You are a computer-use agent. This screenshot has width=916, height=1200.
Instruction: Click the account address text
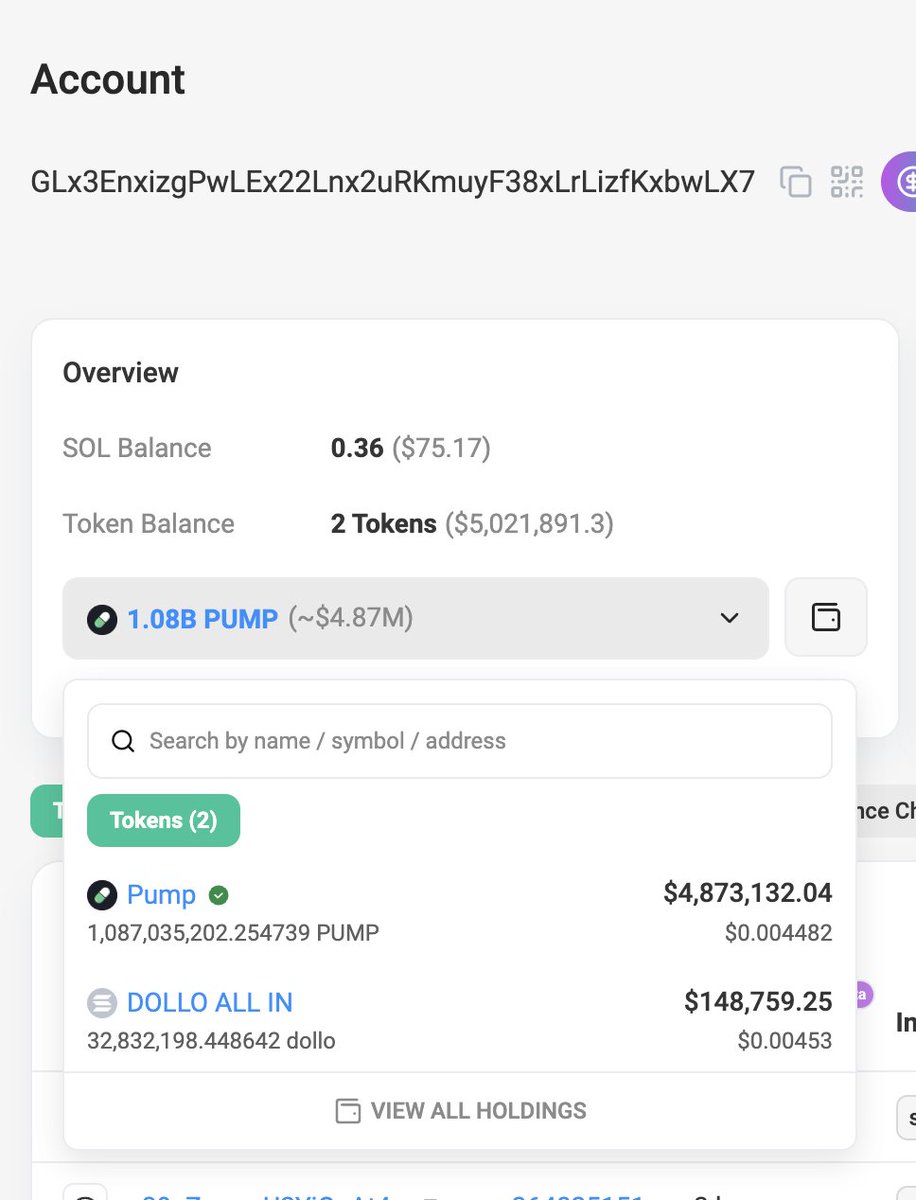pyautogui.click(x=393, y=181)
